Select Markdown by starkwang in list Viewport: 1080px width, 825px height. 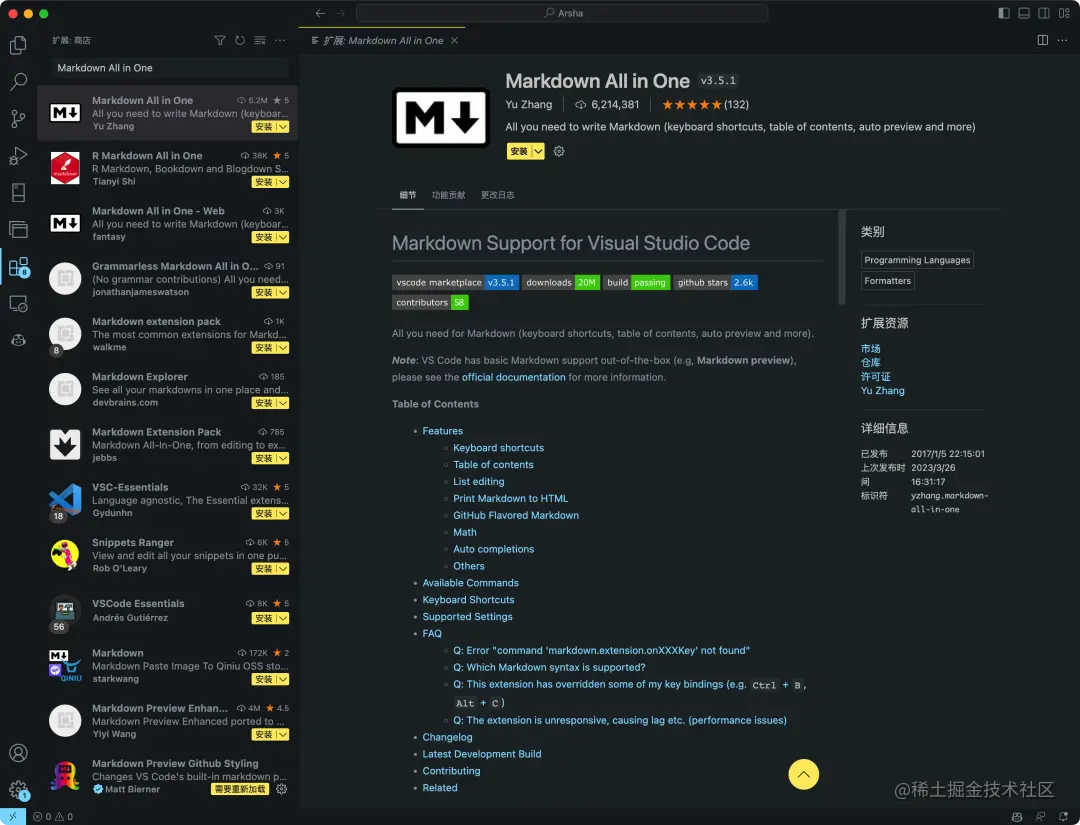(x=167, y=666)
